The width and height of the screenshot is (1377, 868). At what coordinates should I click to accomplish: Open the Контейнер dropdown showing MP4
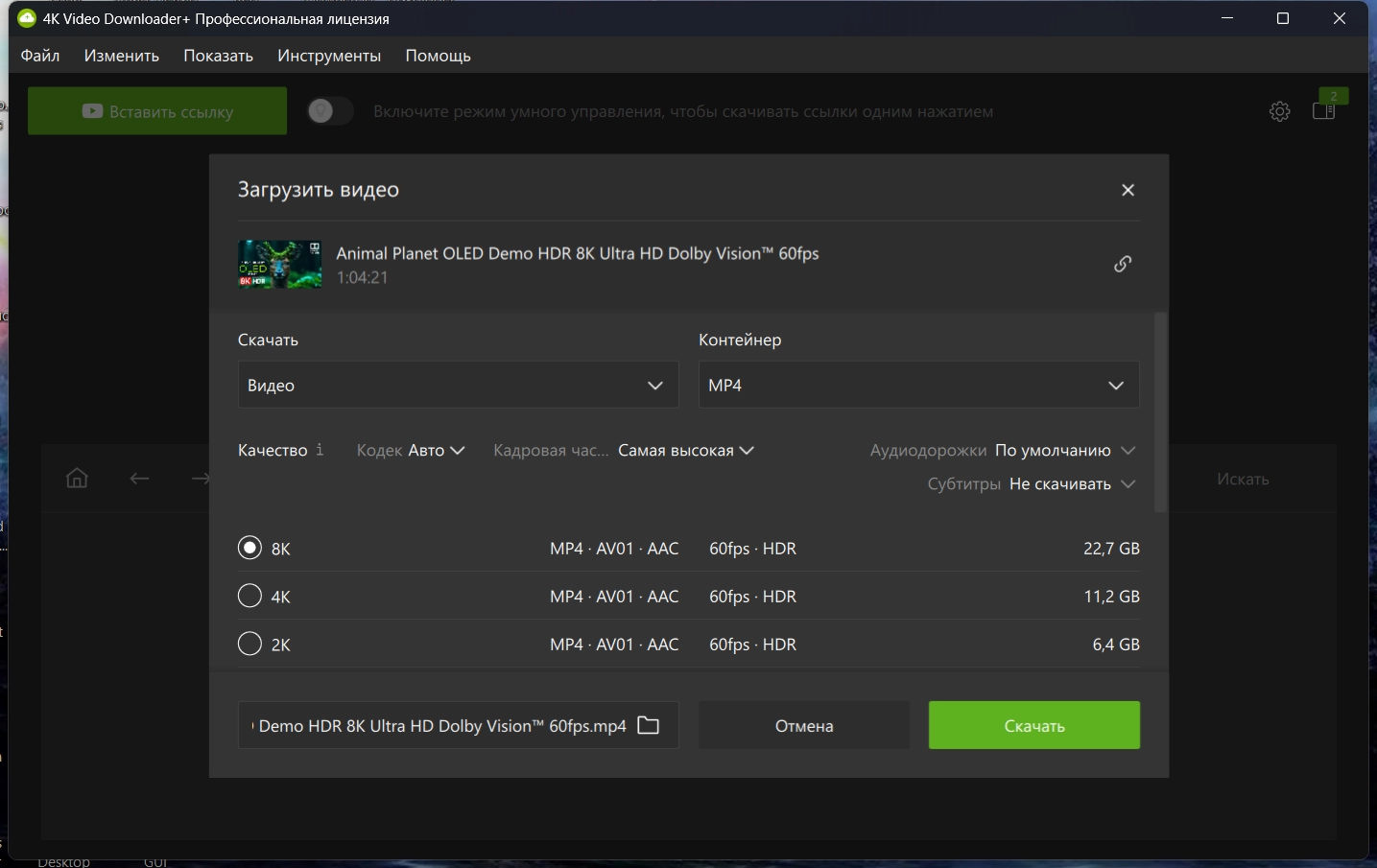coord(919,385)
